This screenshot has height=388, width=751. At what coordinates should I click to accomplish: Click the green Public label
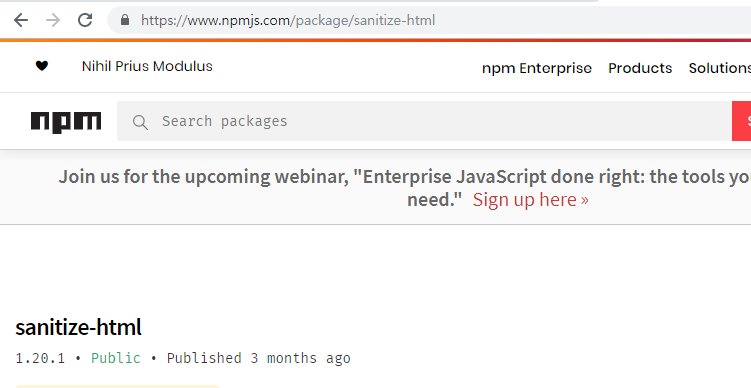coord(116,358)
